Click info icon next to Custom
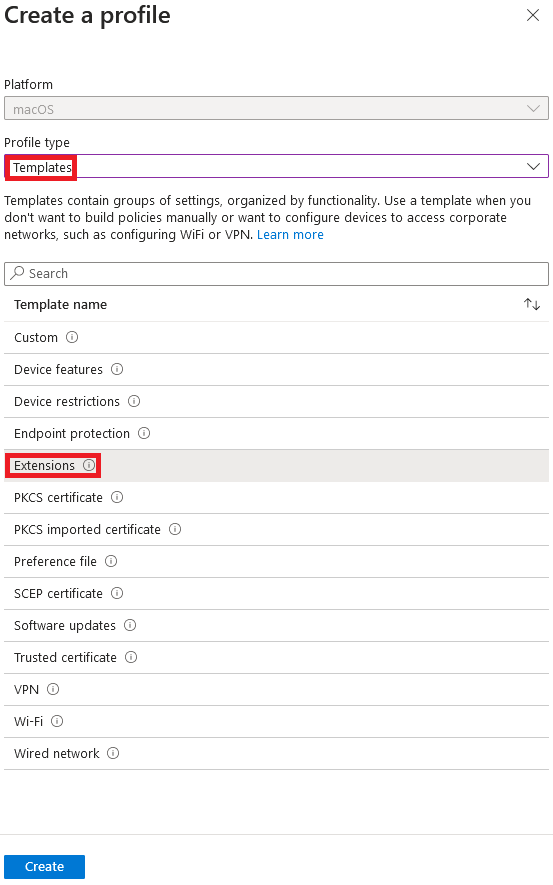This screenshot has width=553, height=885. [x=72, y=338]
